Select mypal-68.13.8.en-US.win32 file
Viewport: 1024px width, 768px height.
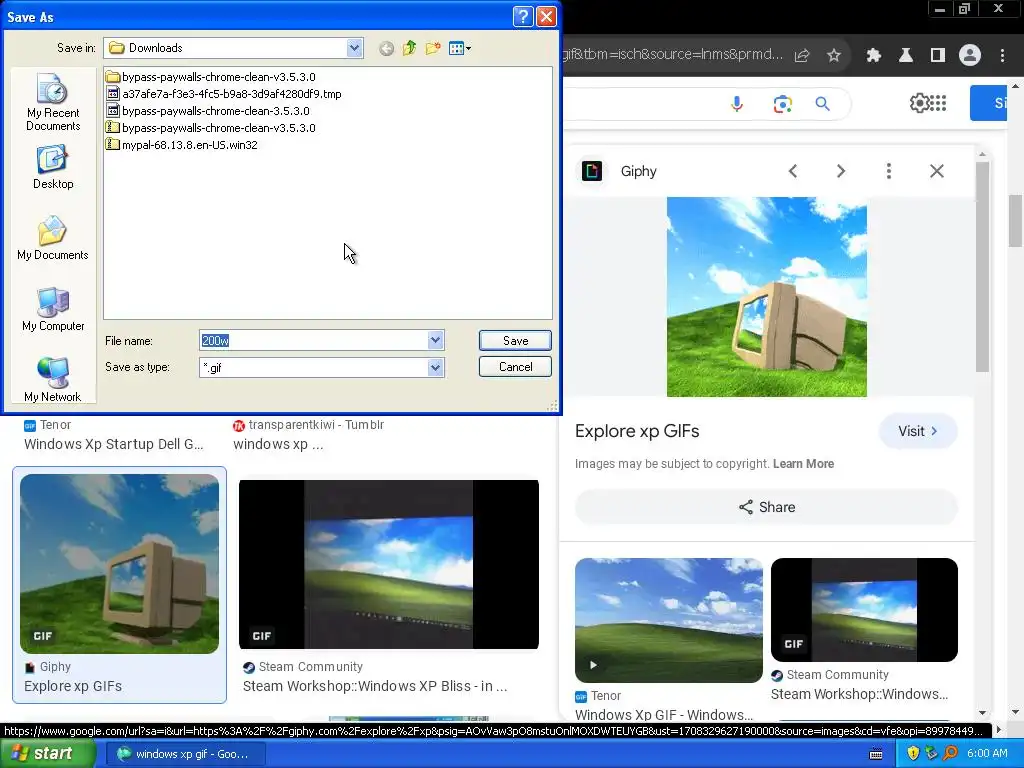pyautogui.click(x=182, y=145)
